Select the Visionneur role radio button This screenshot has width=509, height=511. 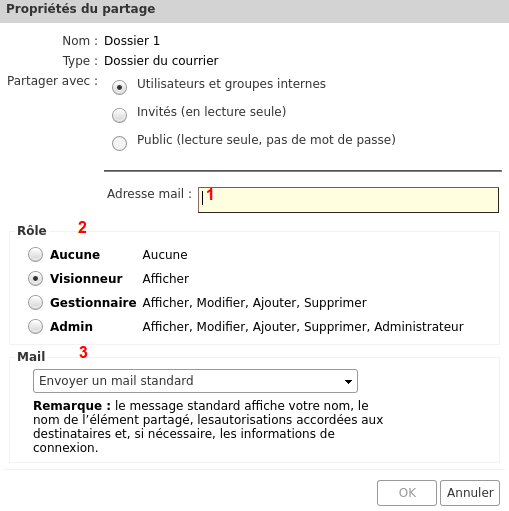point(35,278)
